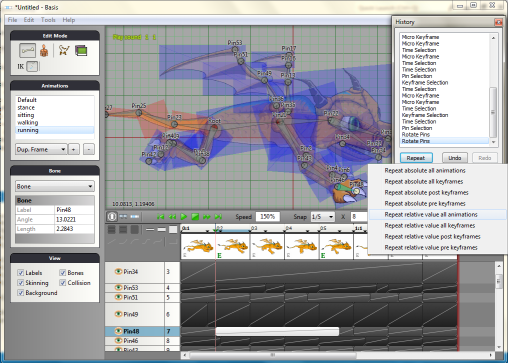Screen dimensions: 508x363
Task: Click the fast-forward playback button
Action: pyautogui.click(x=207, y=217)
